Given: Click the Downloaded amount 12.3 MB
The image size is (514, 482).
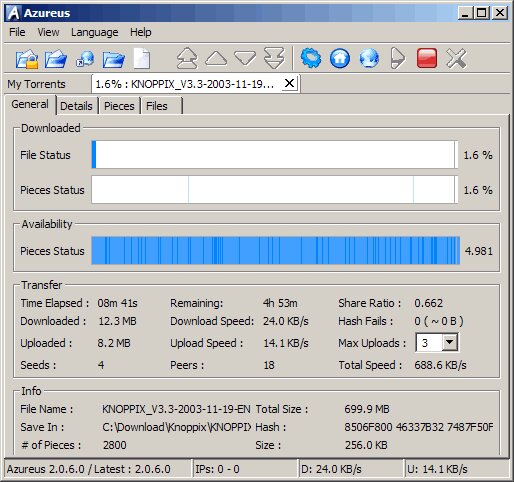Looking at the screenshot, I should (x=117, y=321).
